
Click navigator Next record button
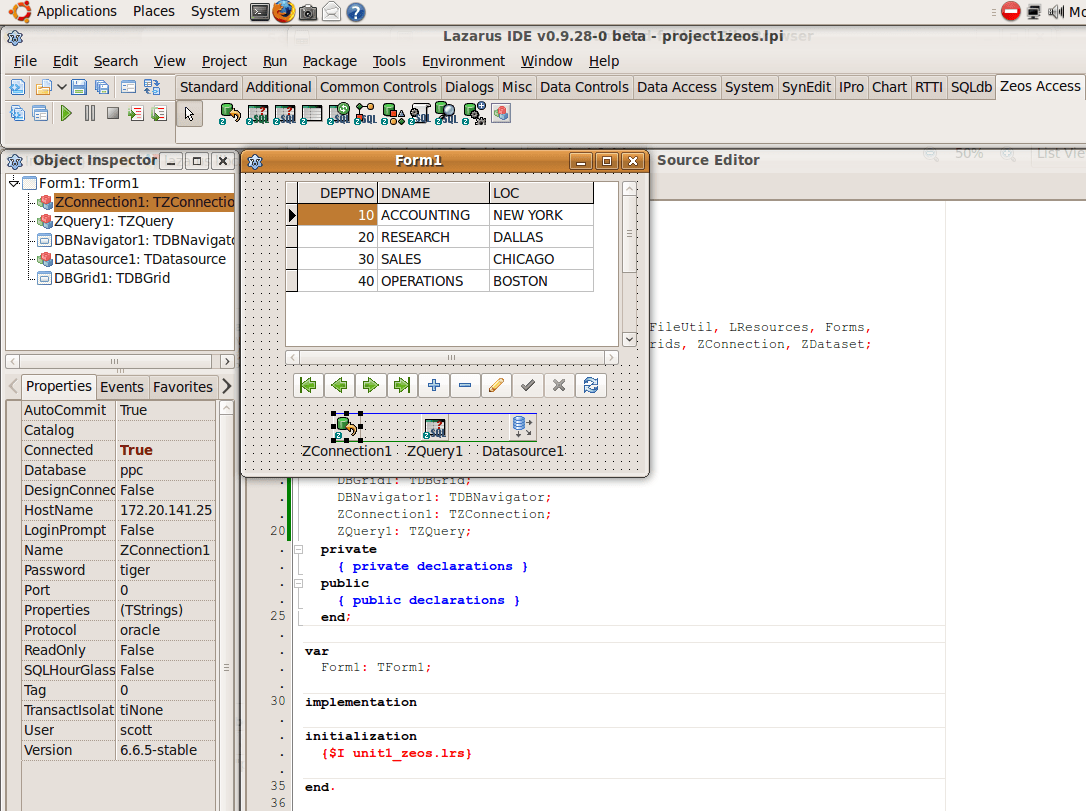(x=371, y=386)
